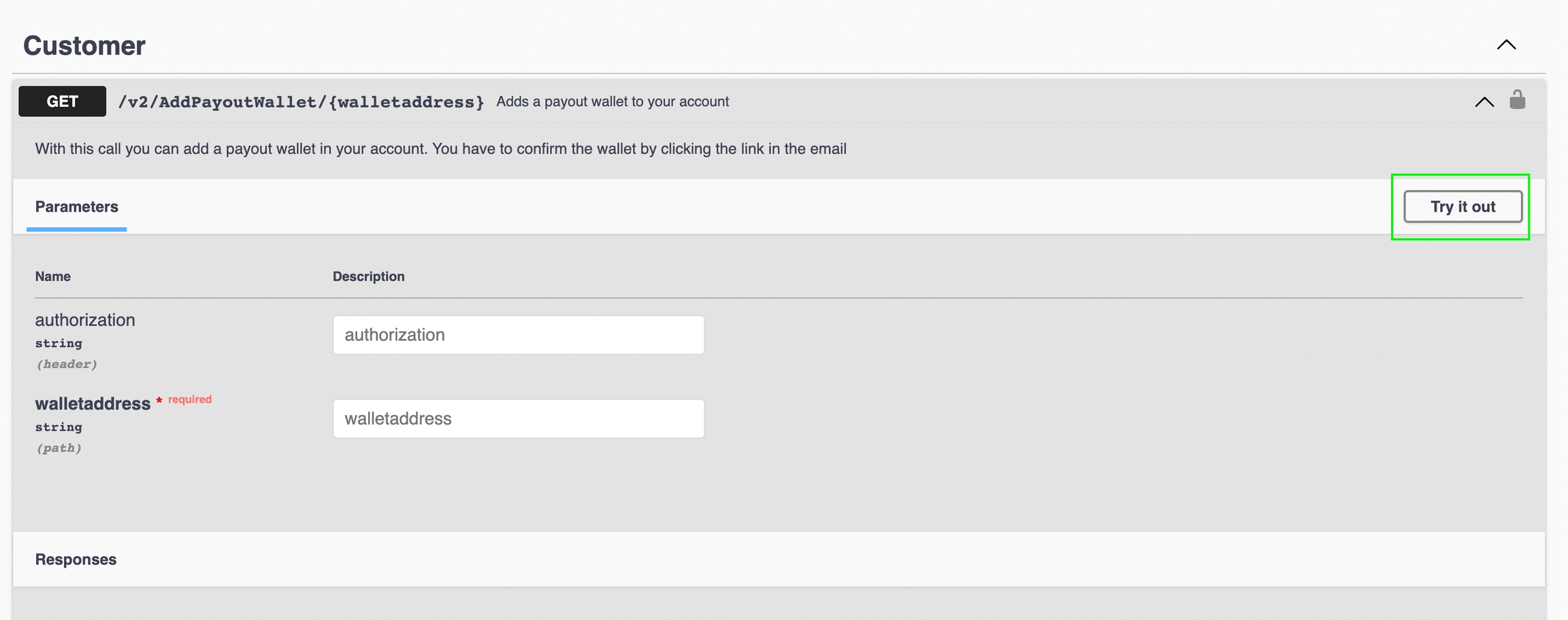
Task: Click the Customer section heading
Action: pyautogui.click(x=84, y=46)
